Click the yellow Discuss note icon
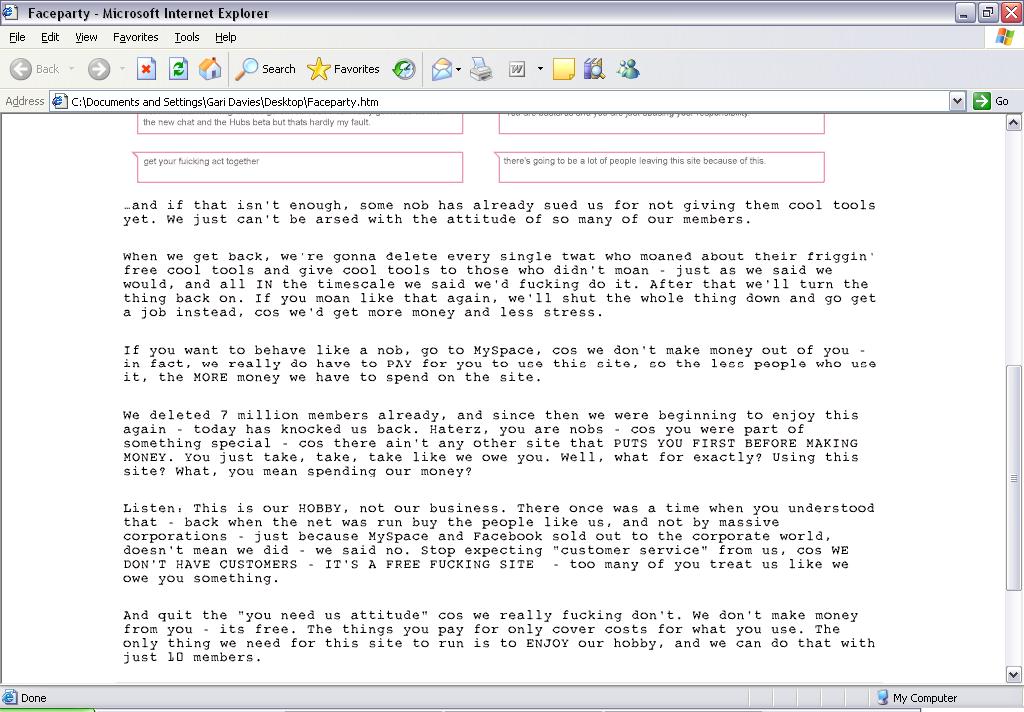Screen dimensions: 1024x712 563,69
